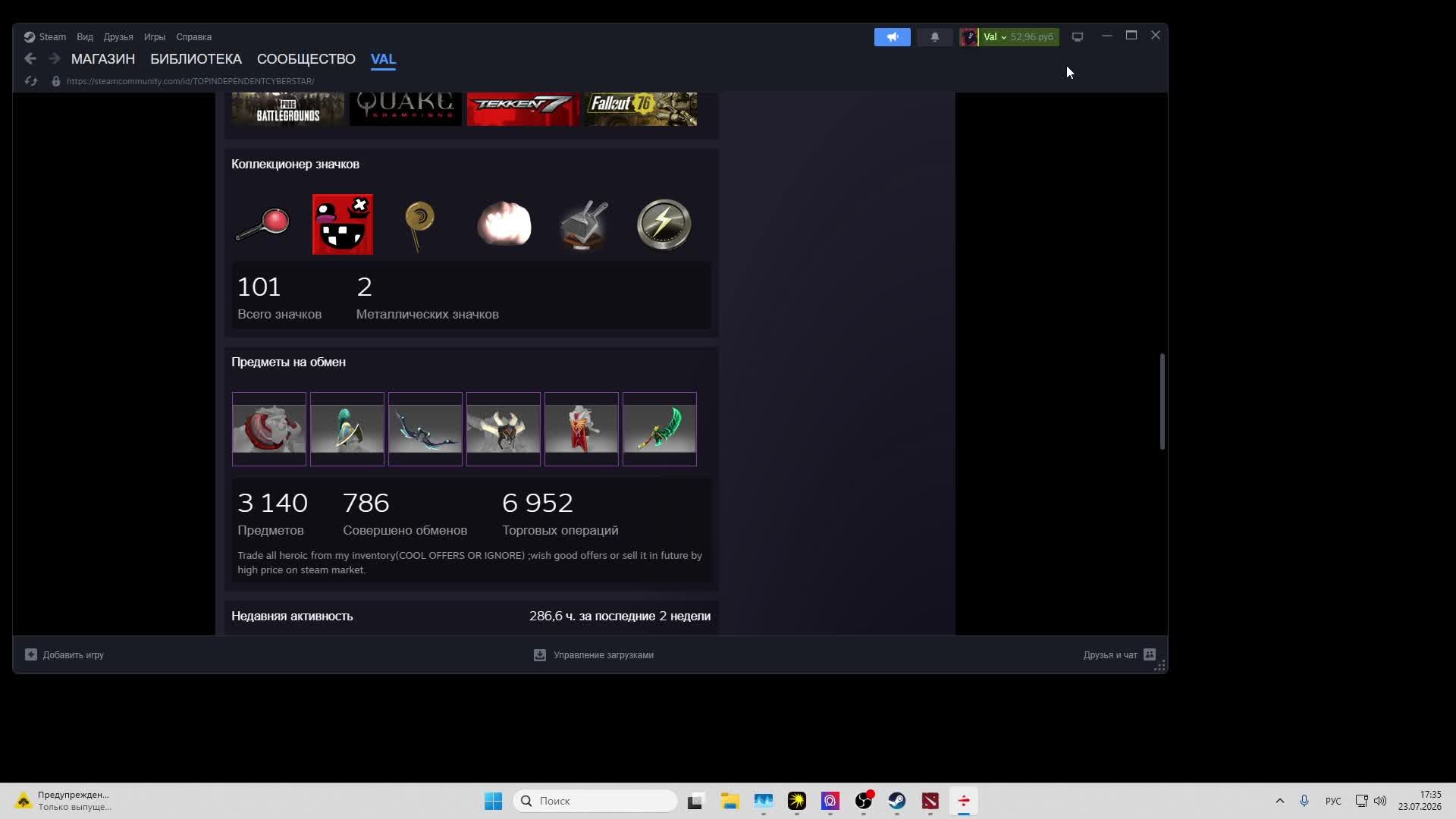Open the Dota 2 taskbar icon
Viewport: 1456px width, 819px height.
(x=930, y=801)
